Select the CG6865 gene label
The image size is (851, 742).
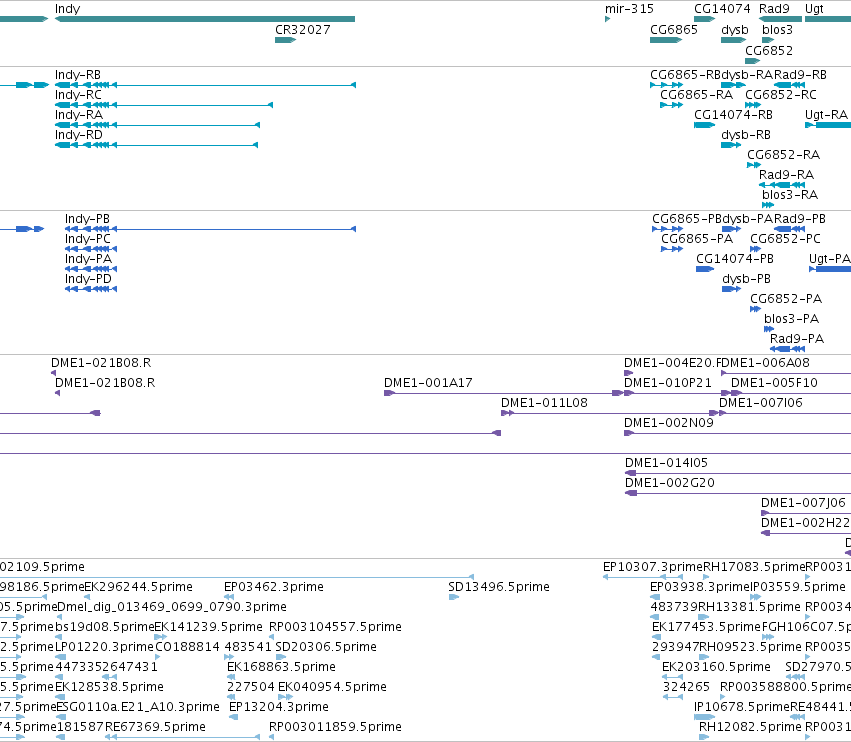(x=674, y=30)
